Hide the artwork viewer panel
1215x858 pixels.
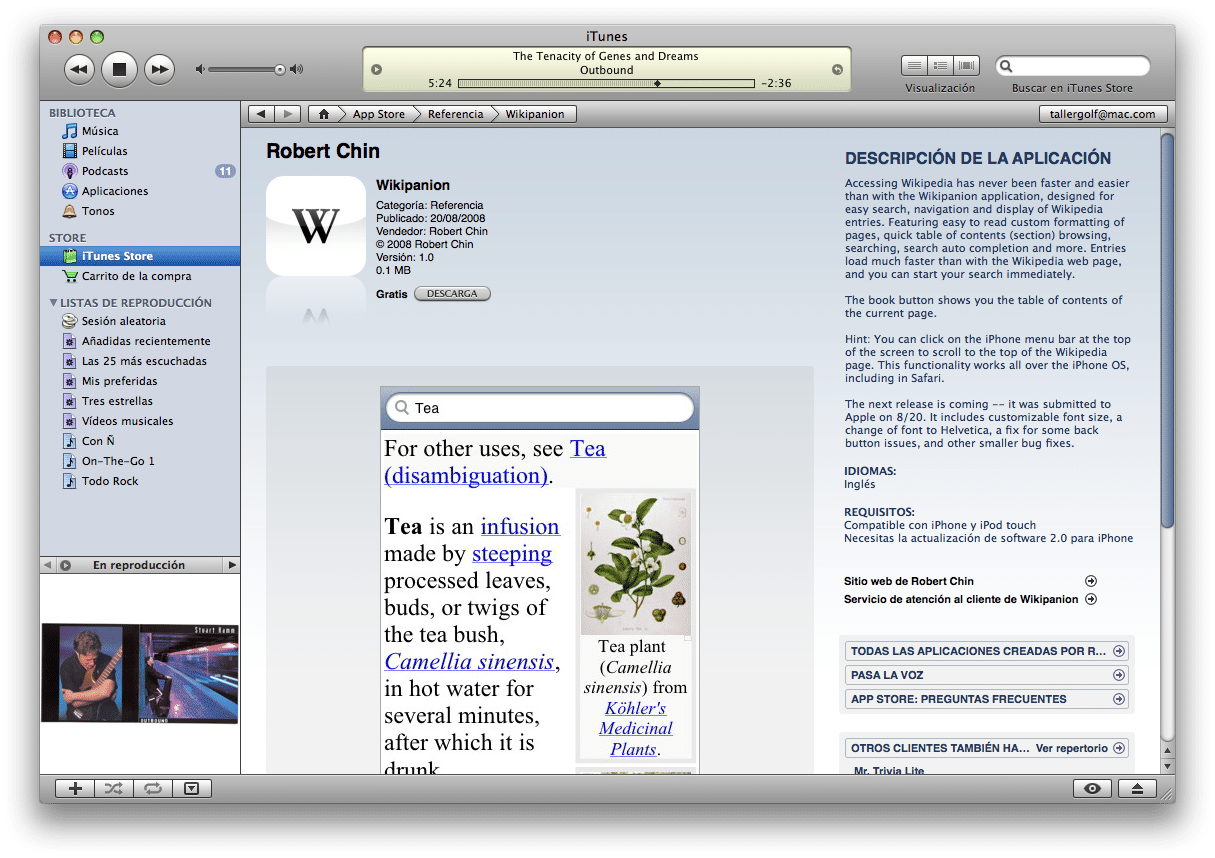192,788
